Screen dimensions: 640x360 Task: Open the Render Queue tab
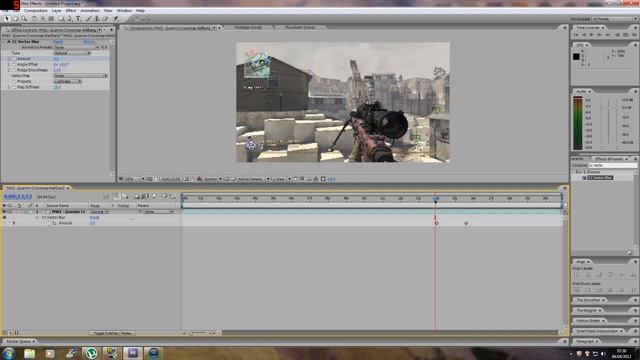tap(18, 341)
